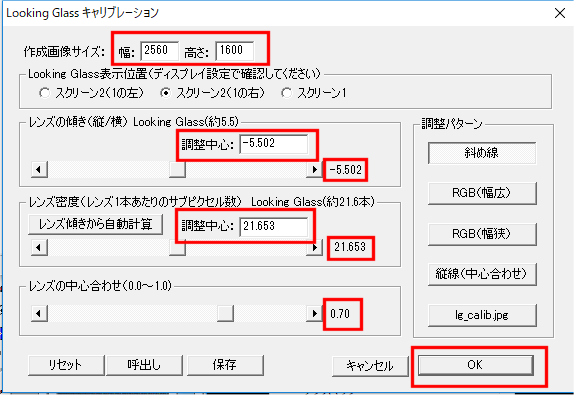Viewport: 574px width, 395px height.
Task: Click lens density 調整中心 field showing 21.653
Action: tap(274, 226)
